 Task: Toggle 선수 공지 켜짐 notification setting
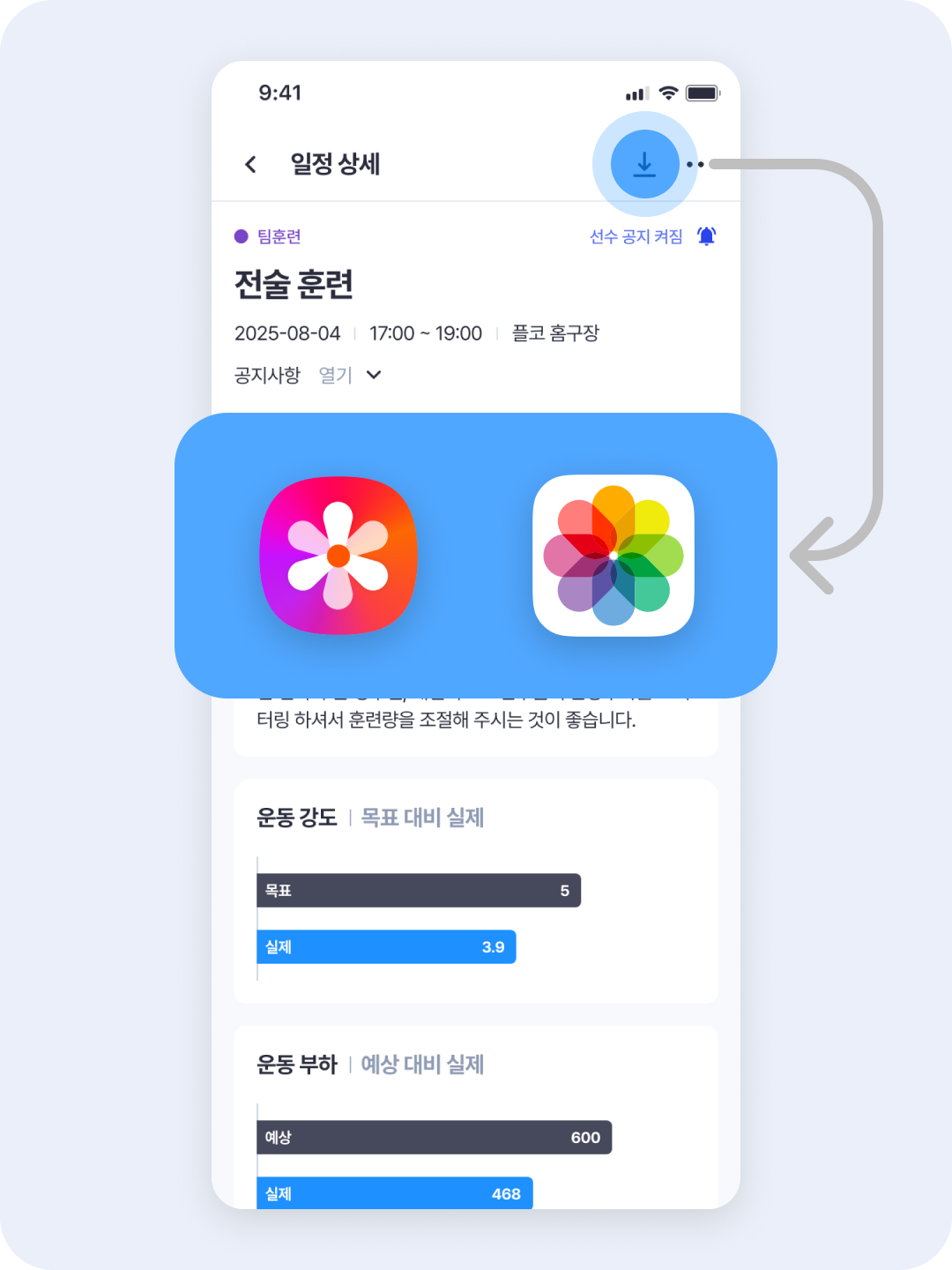(636, 236)
